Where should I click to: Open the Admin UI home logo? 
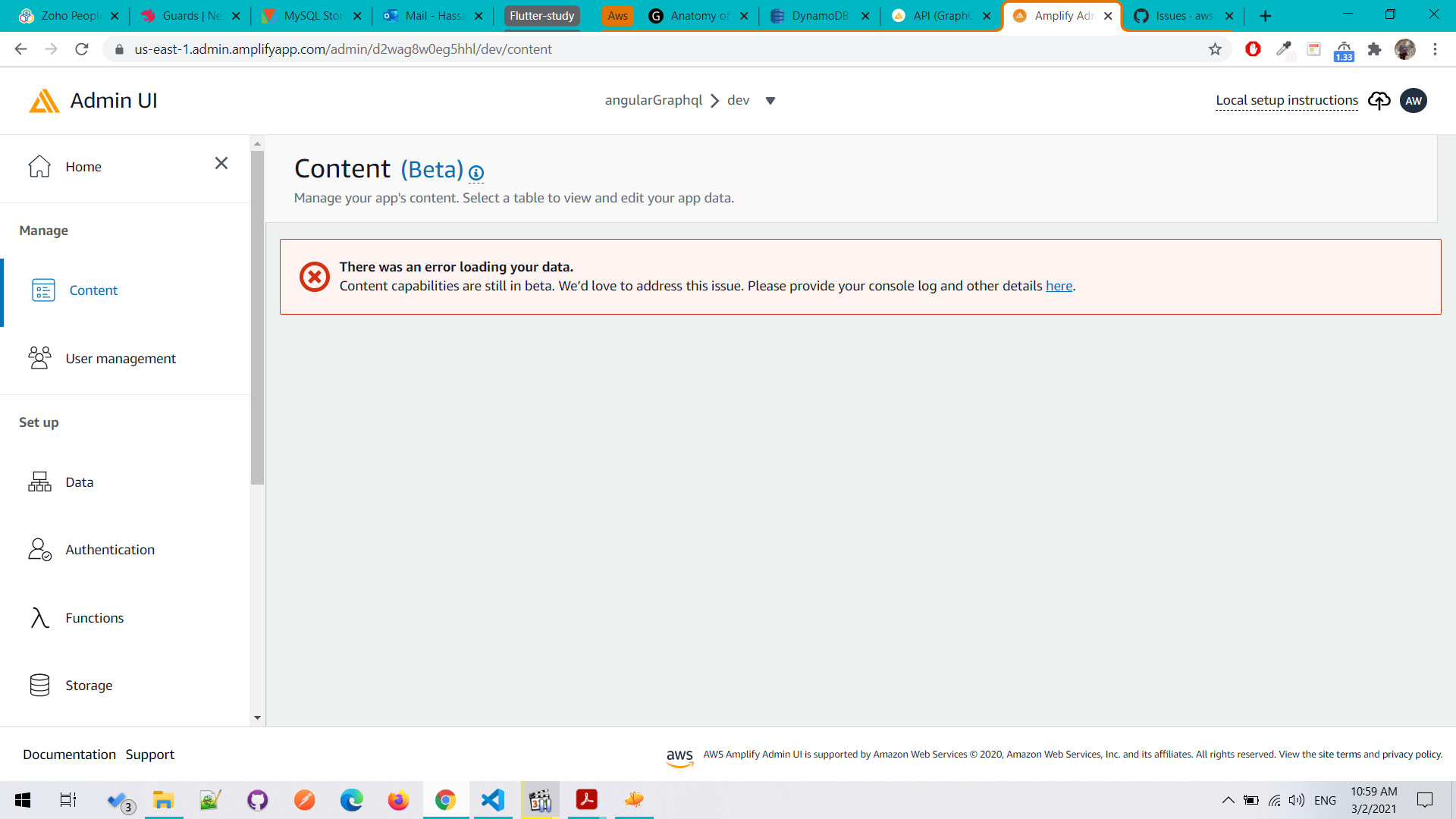pos(91,100)
